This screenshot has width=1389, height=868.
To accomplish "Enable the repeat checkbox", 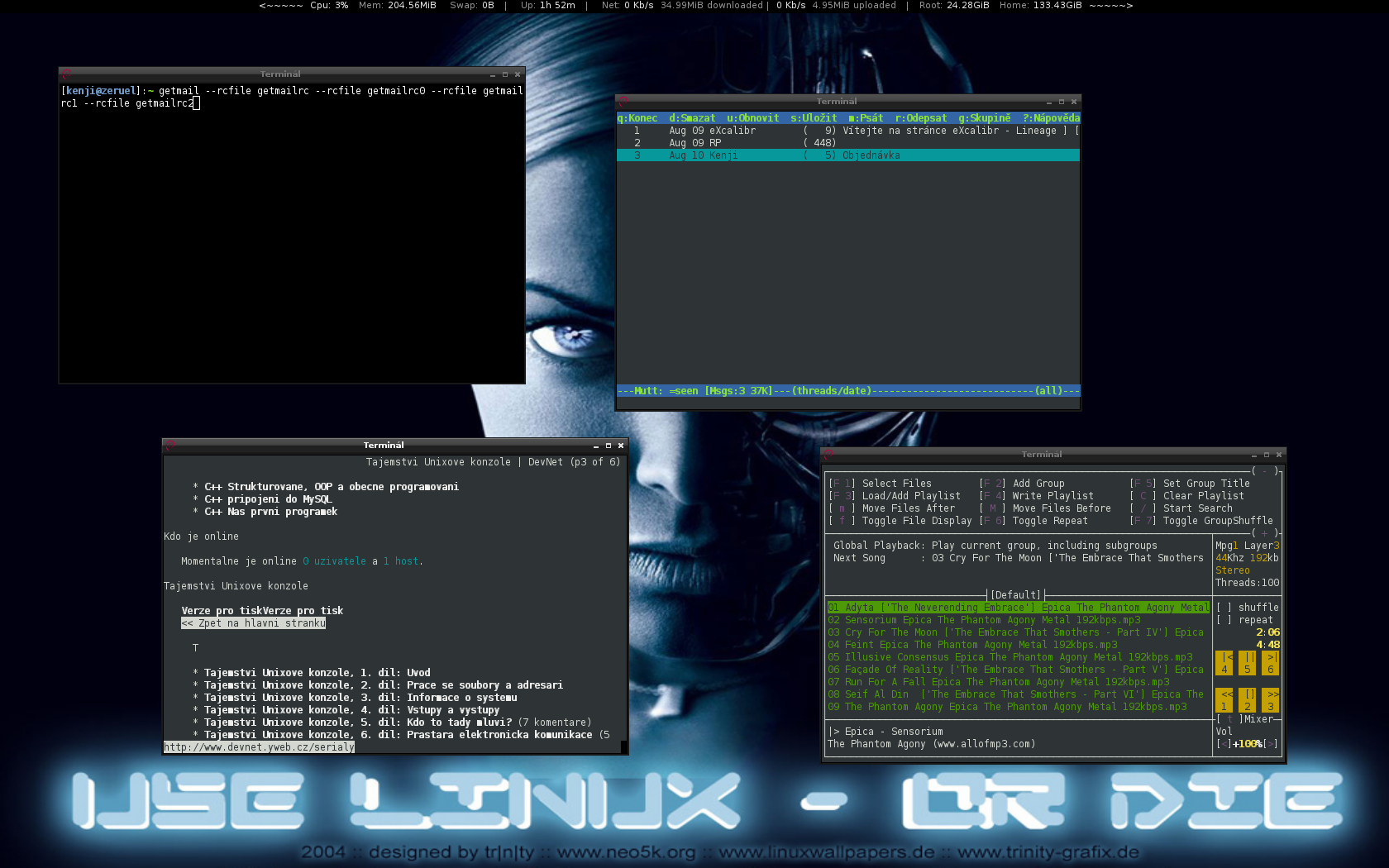I will click(1224, 620).
